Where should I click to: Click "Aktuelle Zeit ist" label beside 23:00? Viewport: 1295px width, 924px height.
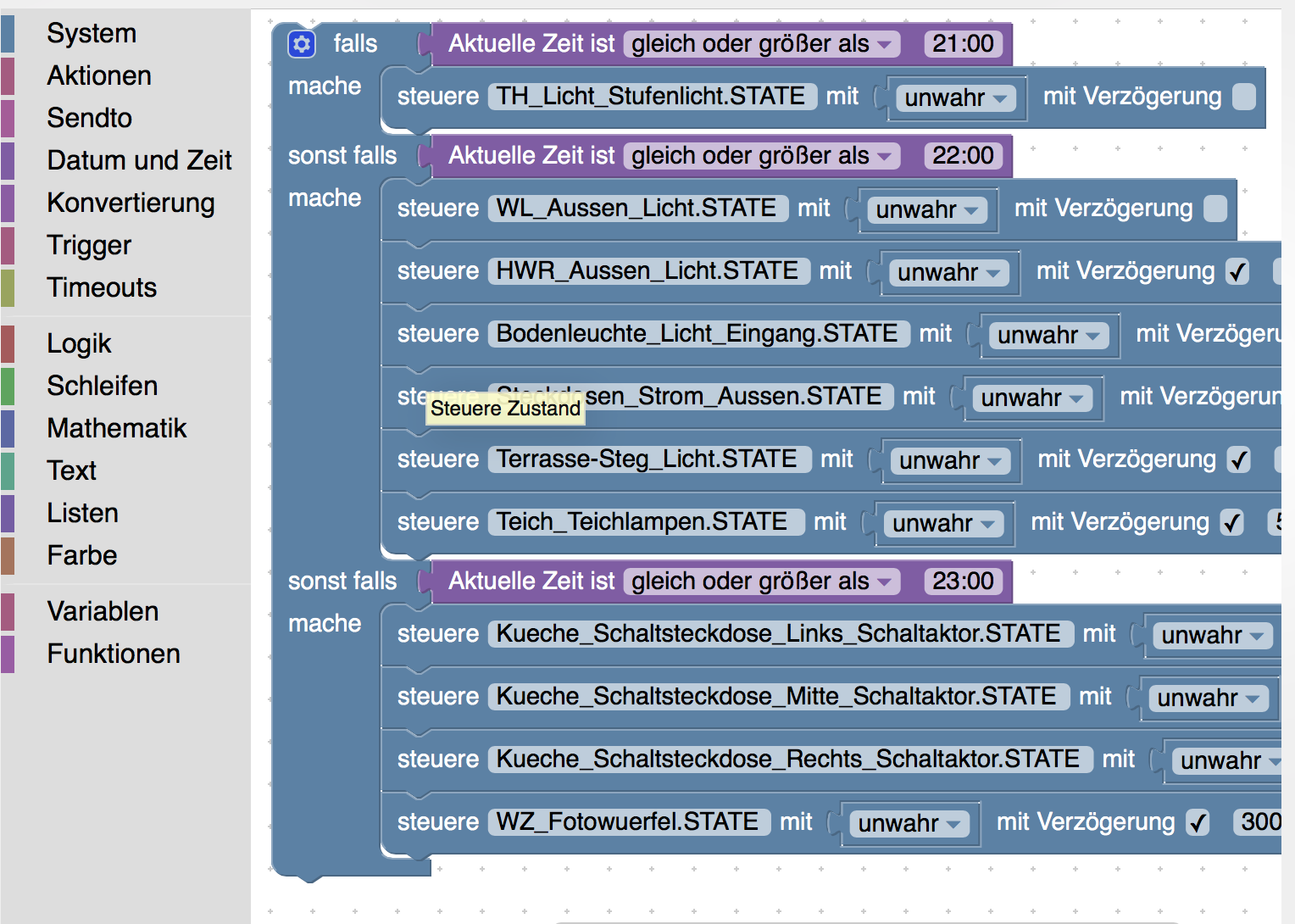tap(531, 581)
